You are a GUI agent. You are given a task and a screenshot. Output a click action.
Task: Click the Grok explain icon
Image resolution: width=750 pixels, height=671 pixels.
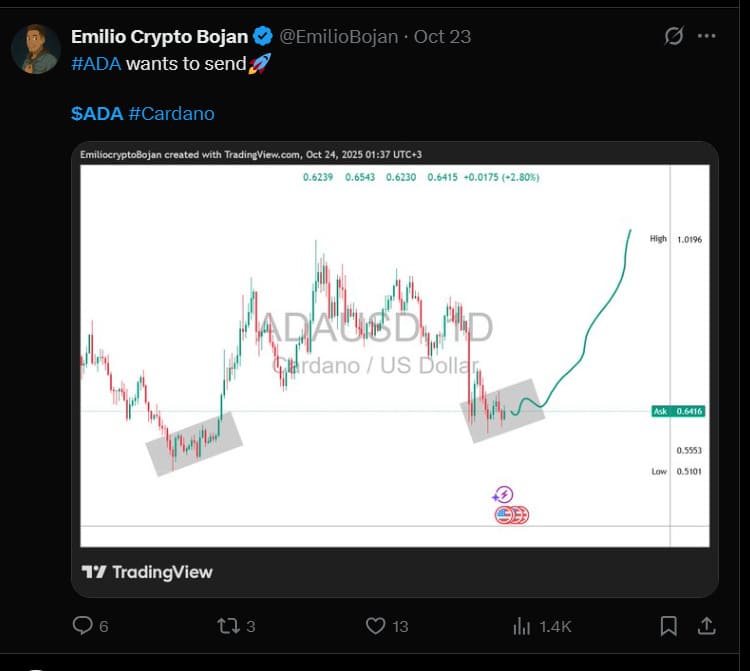(x=674, y=36)
